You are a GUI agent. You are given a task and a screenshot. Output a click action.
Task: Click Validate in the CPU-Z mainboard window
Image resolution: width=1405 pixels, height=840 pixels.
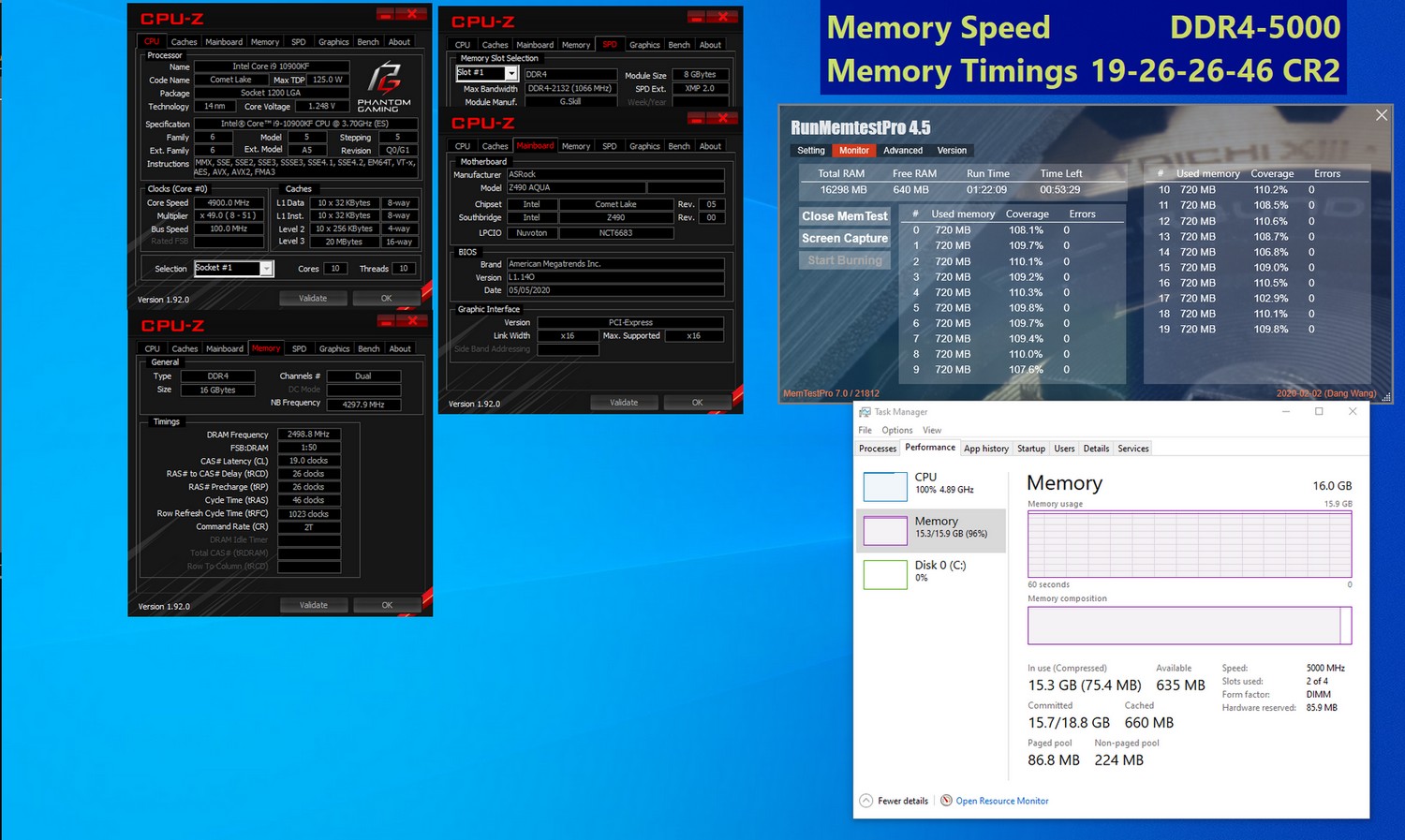click(624, 403)
